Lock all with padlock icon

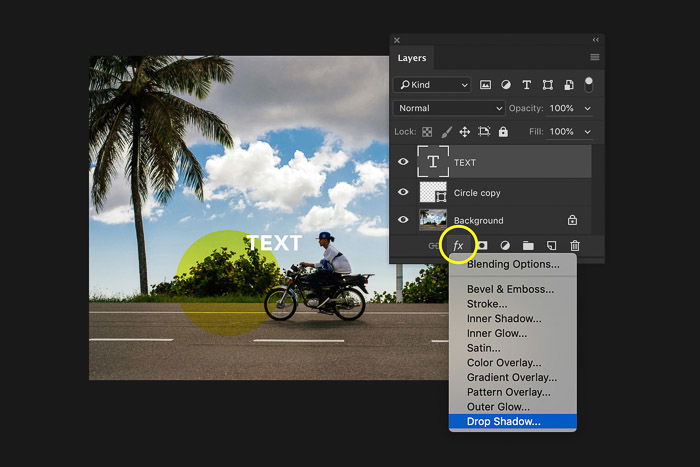click(x=503, y=132)
